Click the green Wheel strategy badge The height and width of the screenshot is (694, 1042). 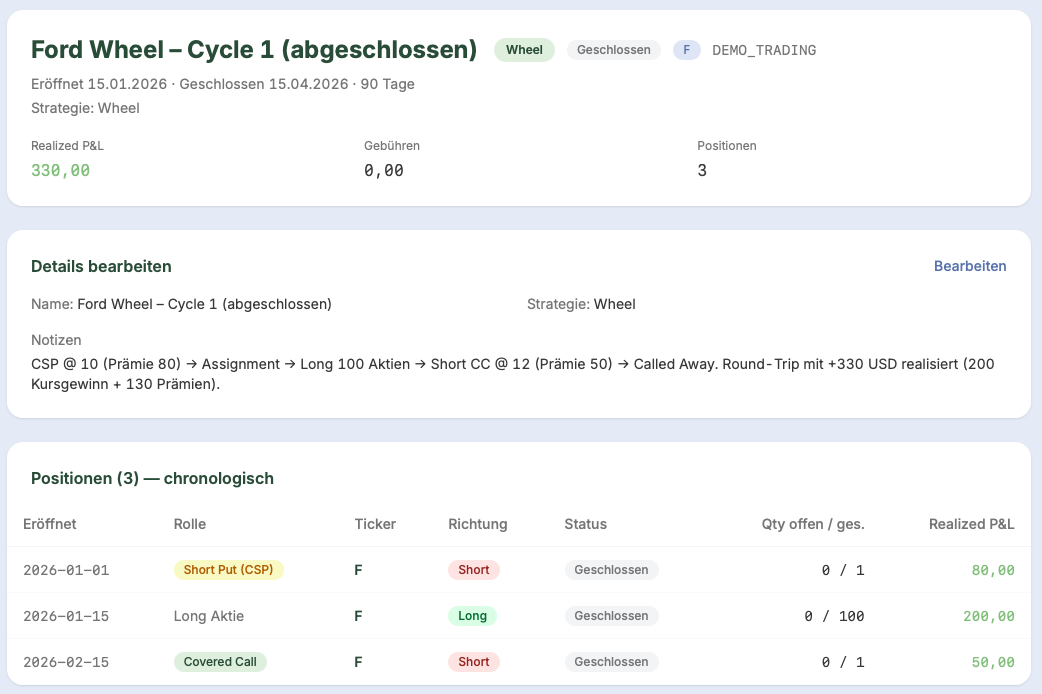524,50
